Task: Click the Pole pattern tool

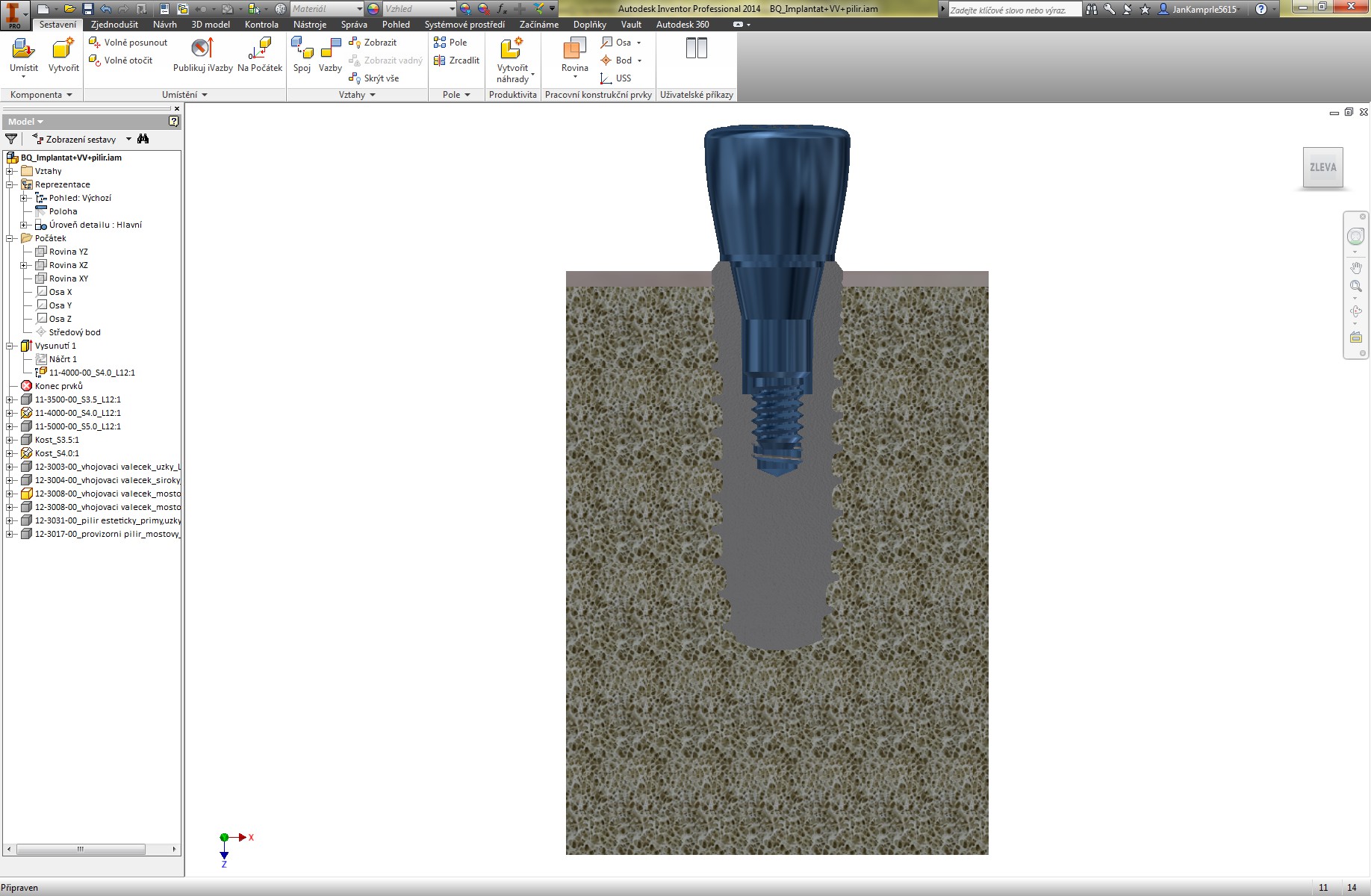Action: click(x=450, y=43)
